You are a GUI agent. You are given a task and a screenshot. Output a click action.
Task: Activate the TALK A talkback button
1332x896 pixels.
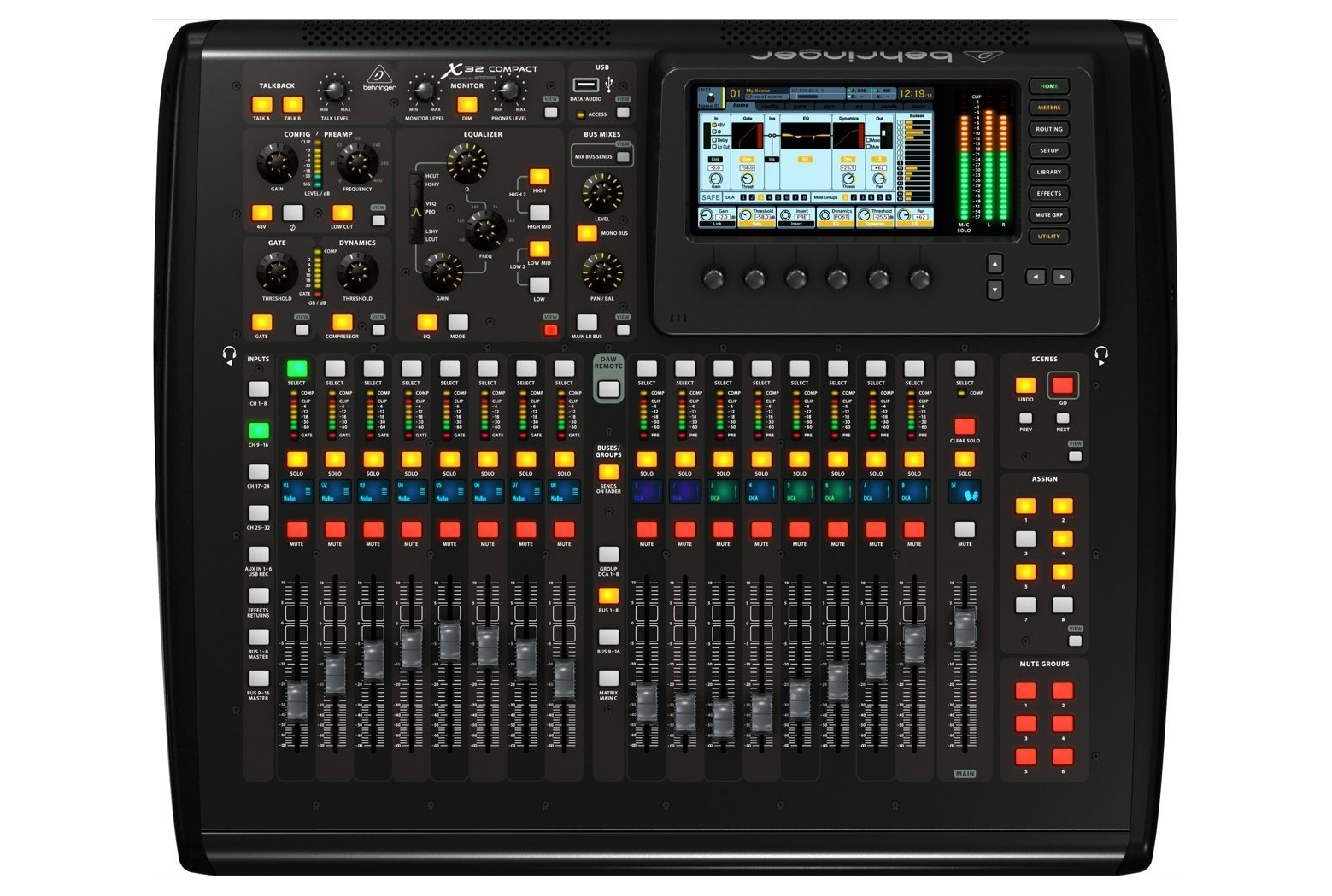coord(262,105)
